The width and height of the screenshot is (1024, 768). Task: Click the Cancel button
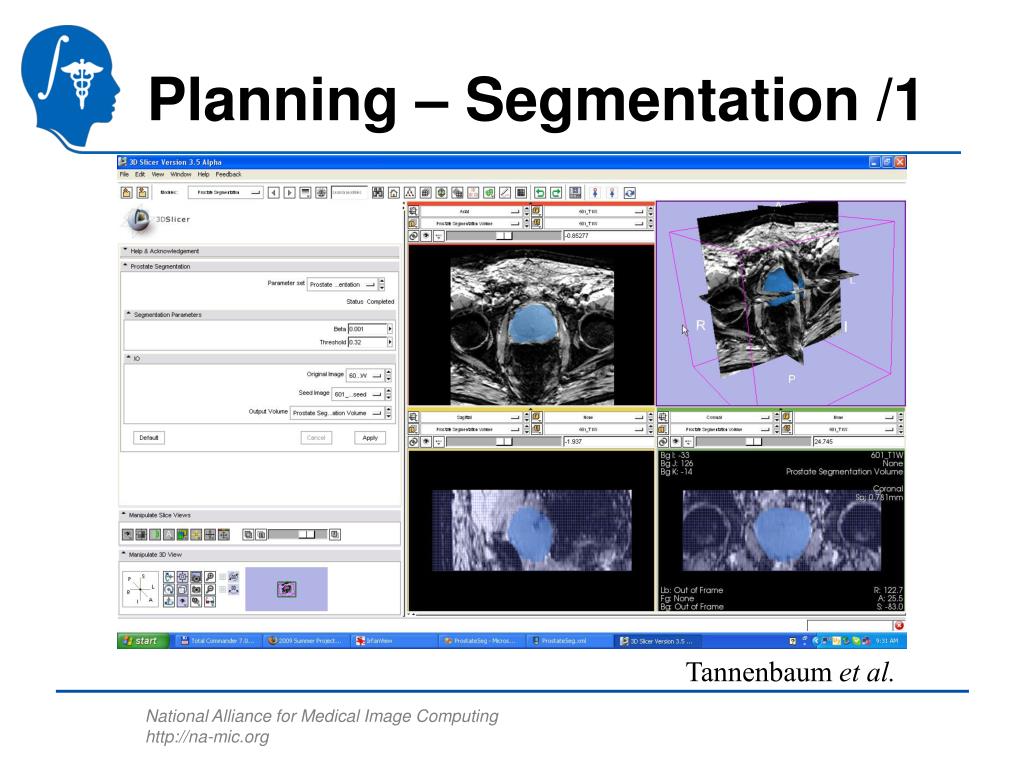316,438
